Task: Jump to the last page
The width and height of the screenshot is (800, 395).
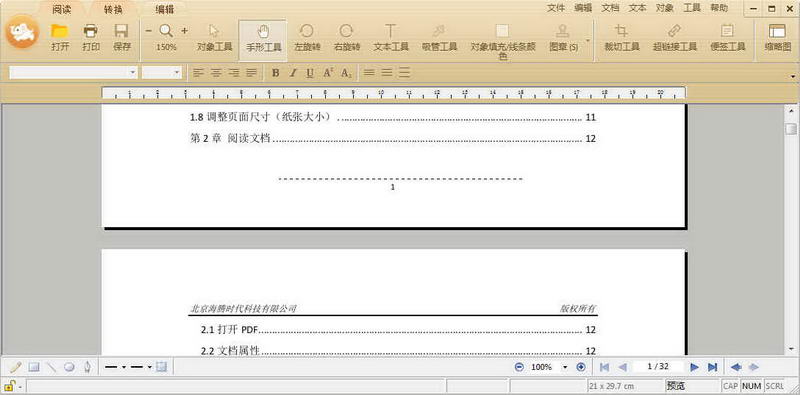Action: (x=713, y=367)
